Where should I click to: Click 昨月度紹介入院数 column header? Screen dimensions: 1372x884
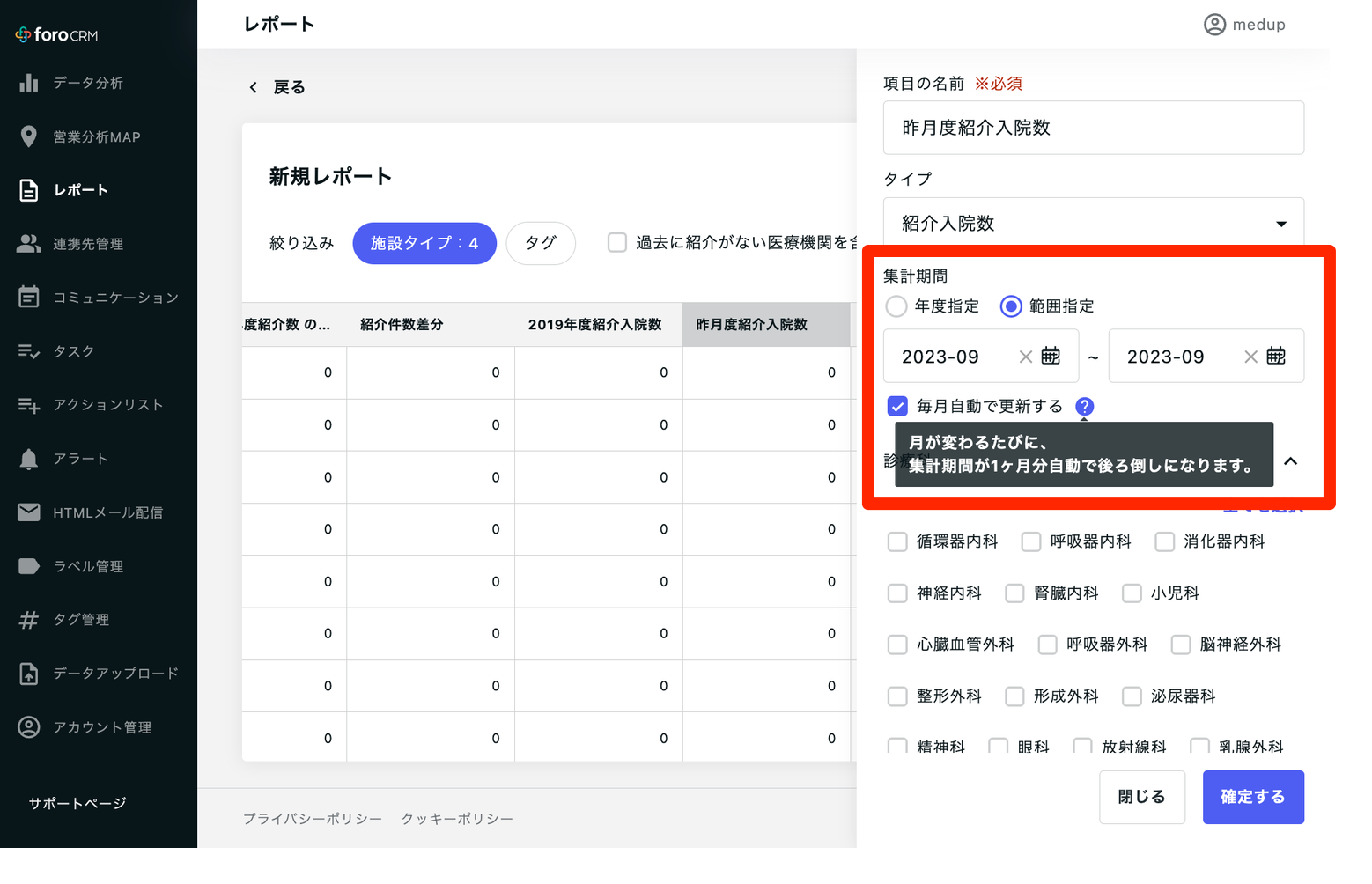(x=766, y=325)
